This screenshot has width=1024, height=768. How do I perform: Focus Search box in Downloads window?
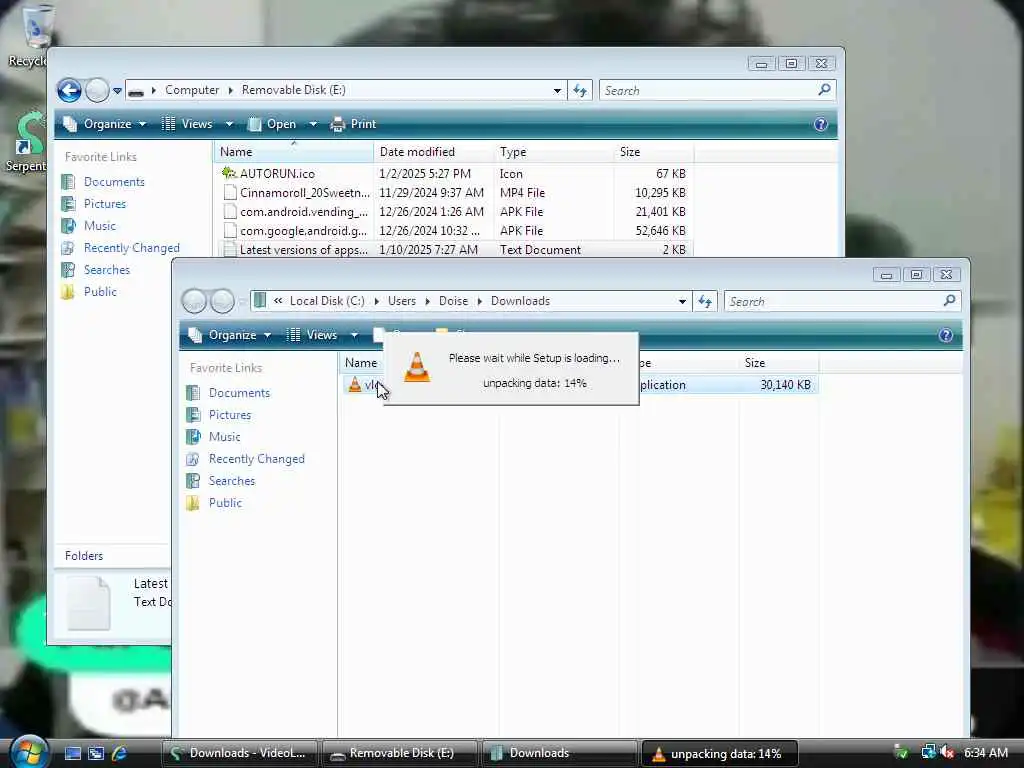(x=842, y=302)
